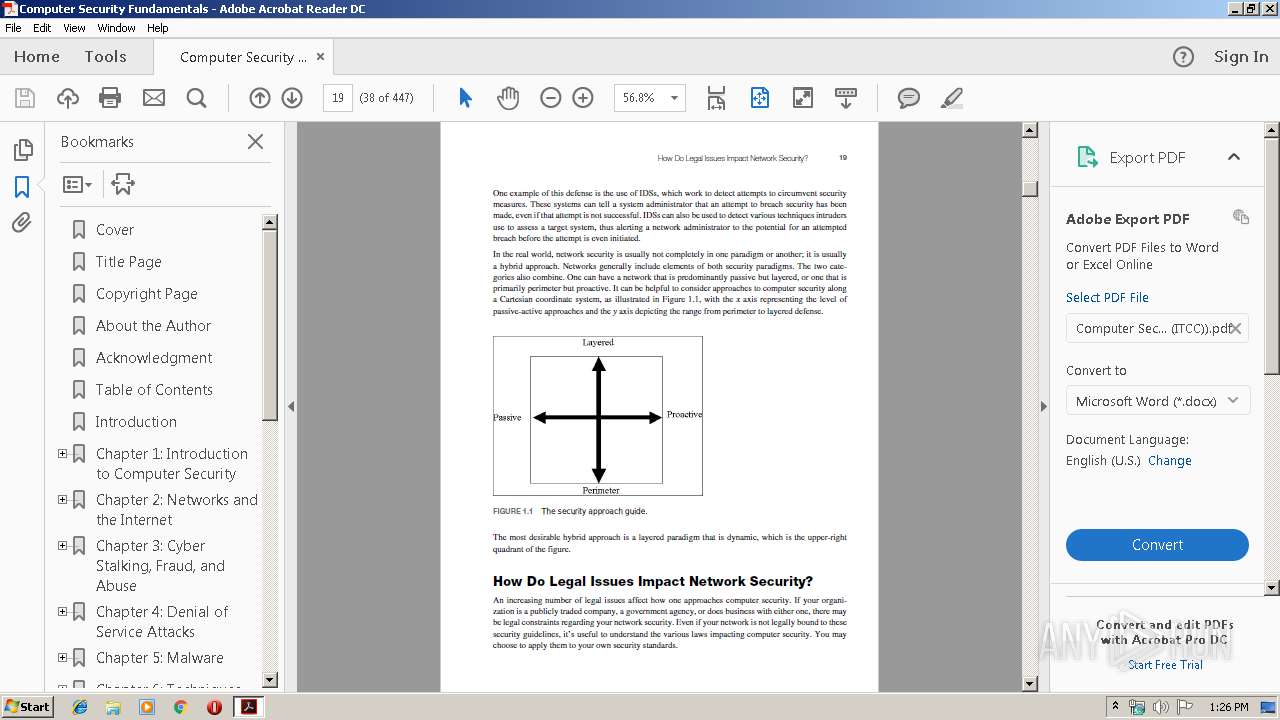Click the fit page icon

760,98
